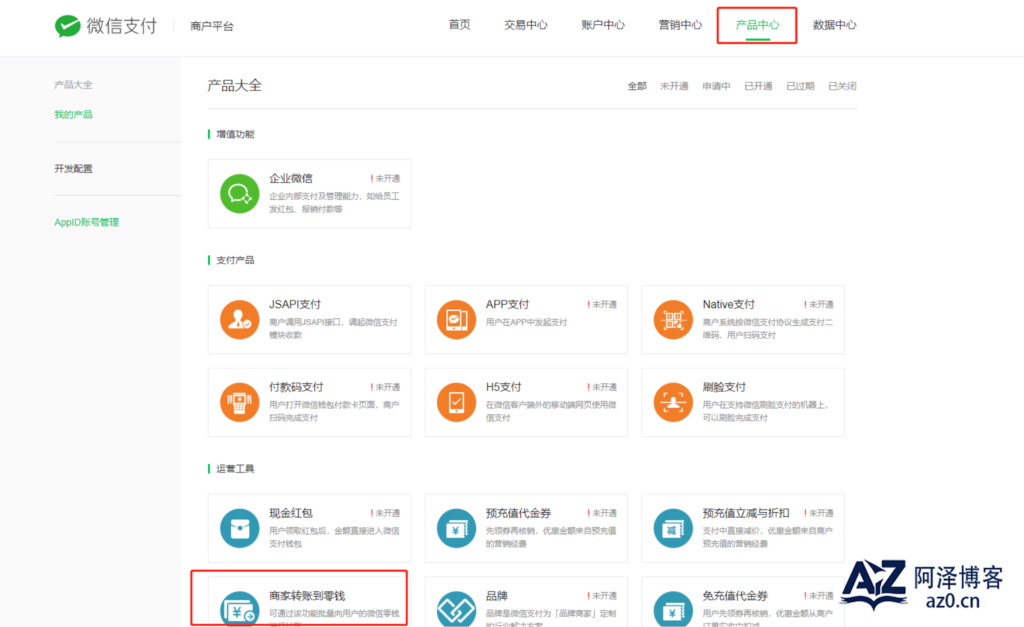Click the 刷脸支付 face scan icon
1024x627 pixels.
[x=673, y=402]
